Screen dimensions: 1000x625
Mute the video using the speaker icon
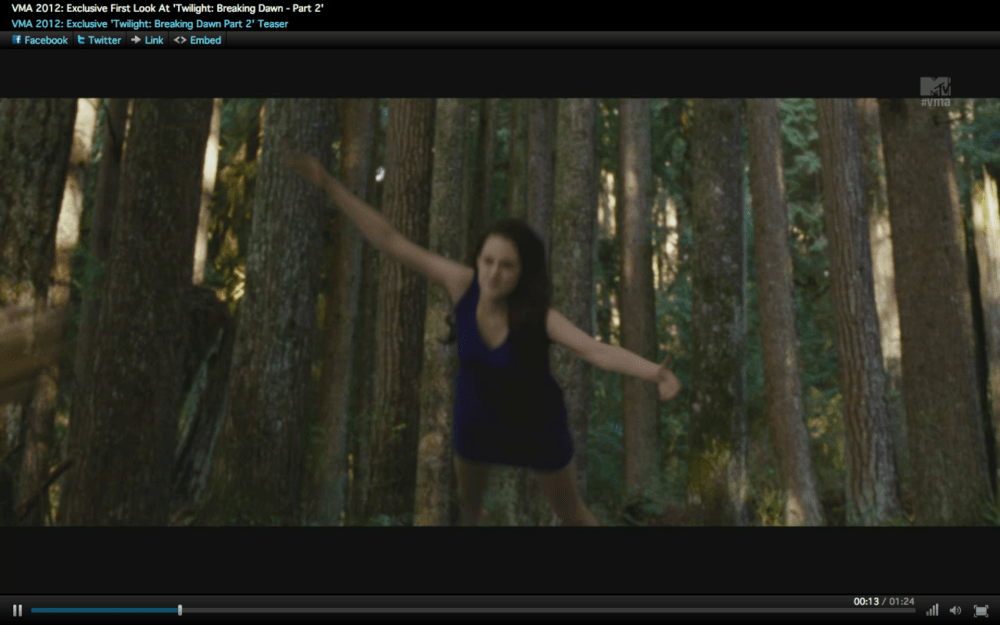click(x=955, y=610)
